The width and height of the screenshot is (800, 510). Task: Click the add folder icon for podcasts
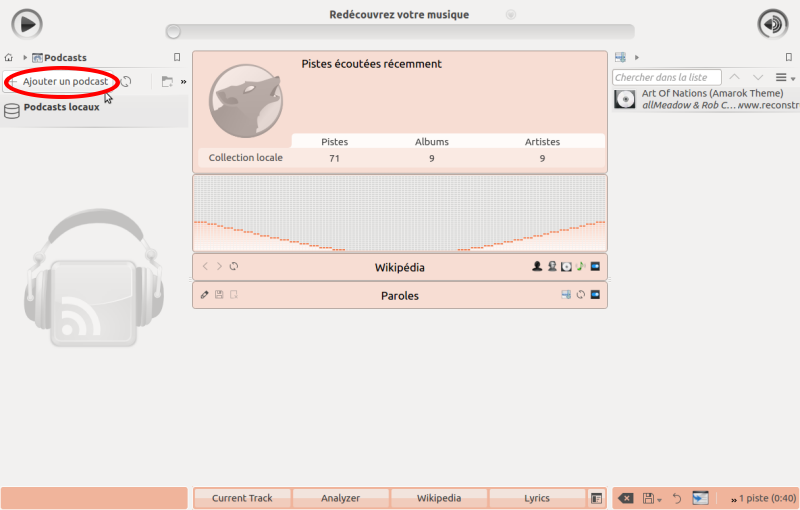pyautogui.click(x=167, y=82)
